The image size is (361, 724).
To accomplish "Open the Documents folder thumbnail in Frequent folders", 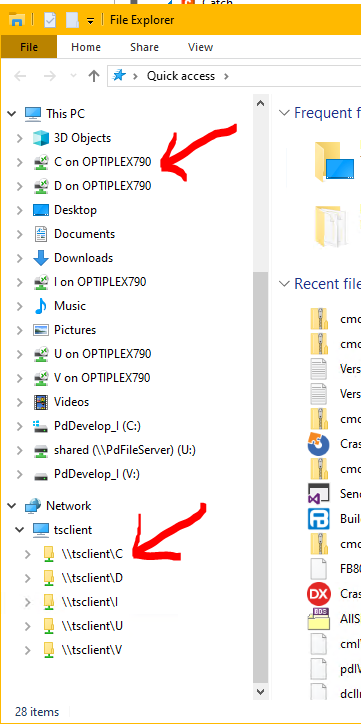I will coord(331,226).
